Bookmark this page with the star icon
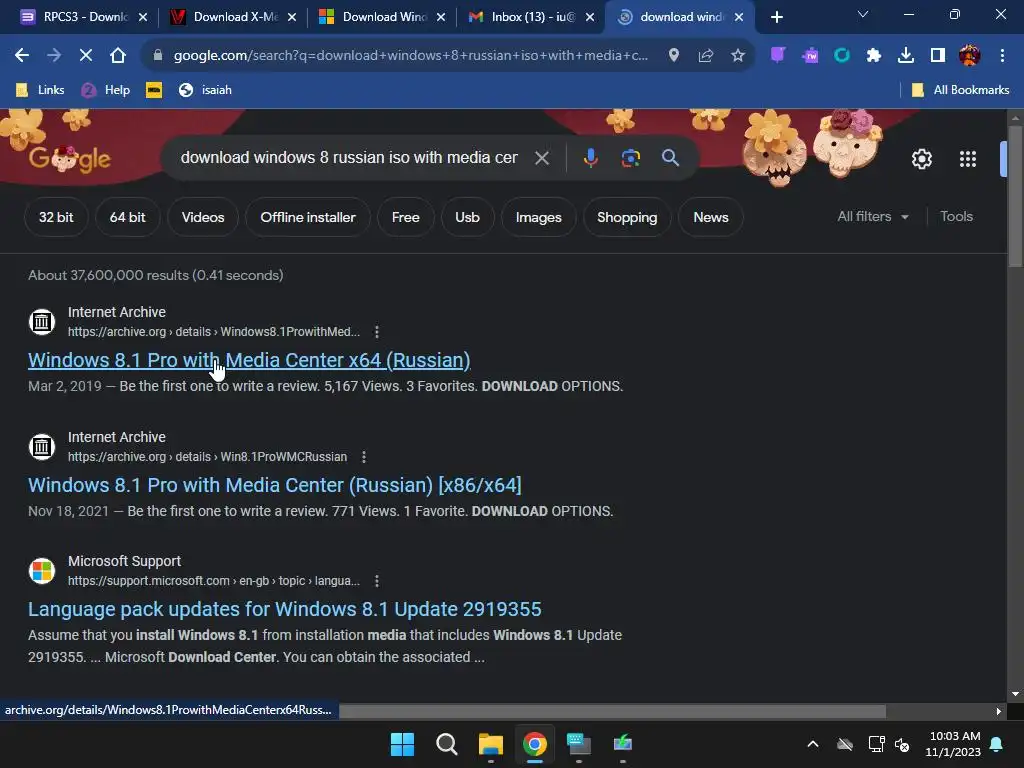The height and width of the screenshot is (768, 1024). tap(737, 56)
